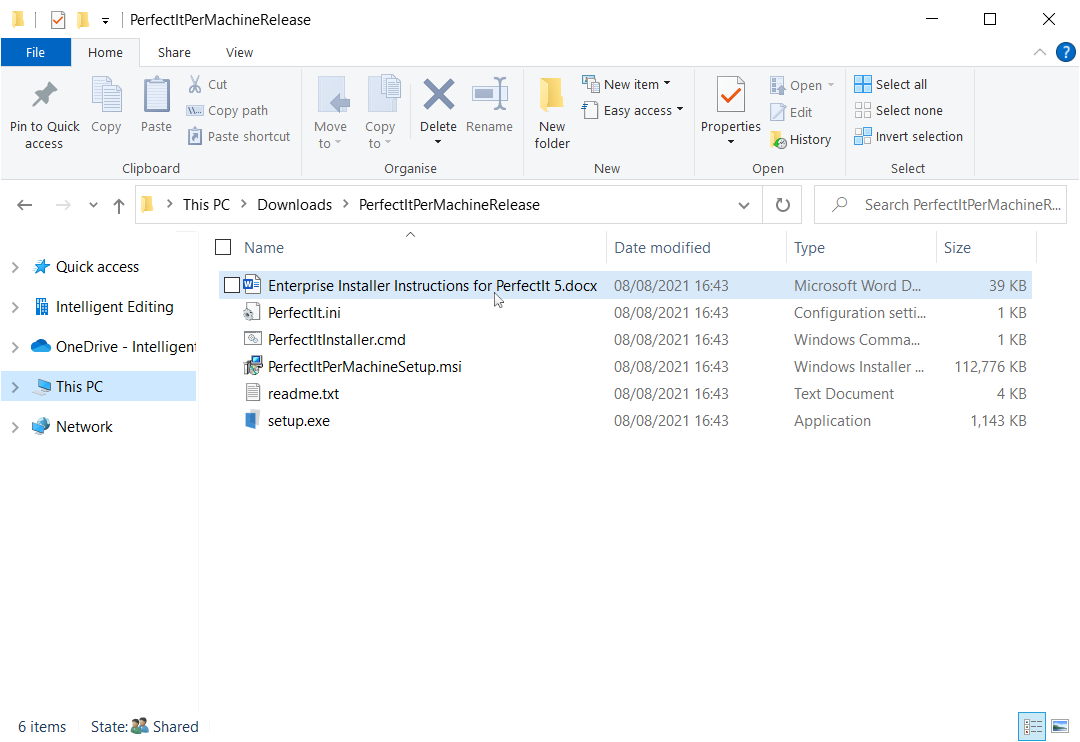The height and width of the screenshot is (742, 1080).
Task: Tick checkbox for Enterprise Installer Instructions docx
Action: point(232,285)
